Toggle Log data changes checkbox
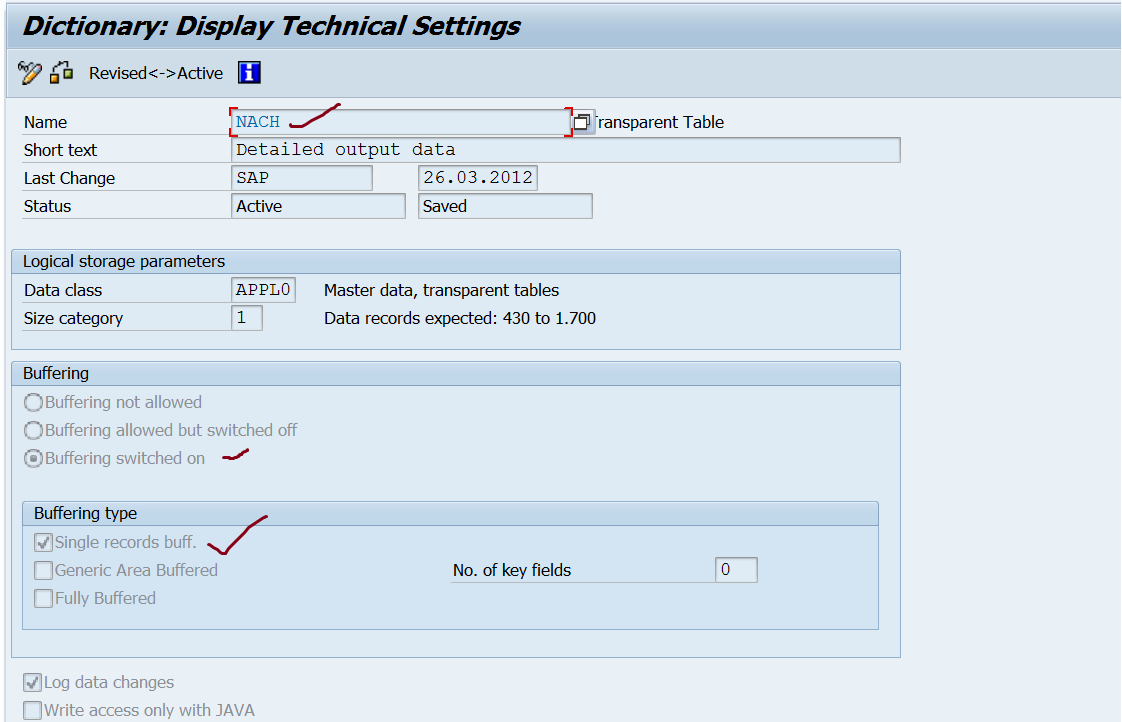Screen dimensions: 1122x722 point(32,683)
